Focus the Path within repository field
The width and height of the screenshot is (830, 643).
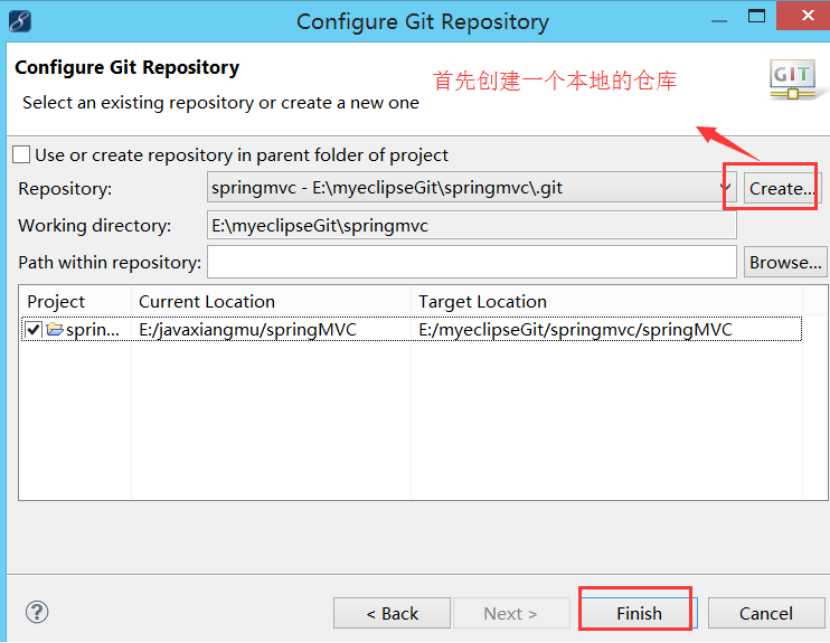pos(472,262)
